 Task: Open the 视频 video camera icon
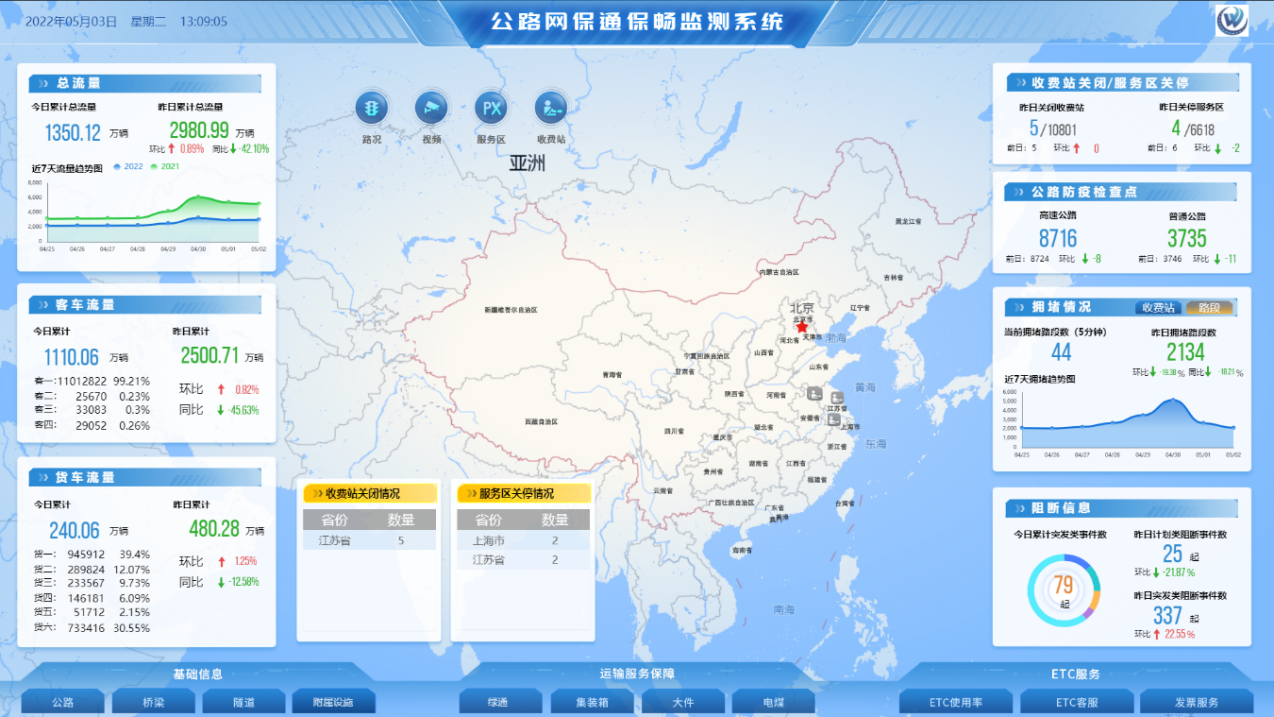click(x=431, y=108)
